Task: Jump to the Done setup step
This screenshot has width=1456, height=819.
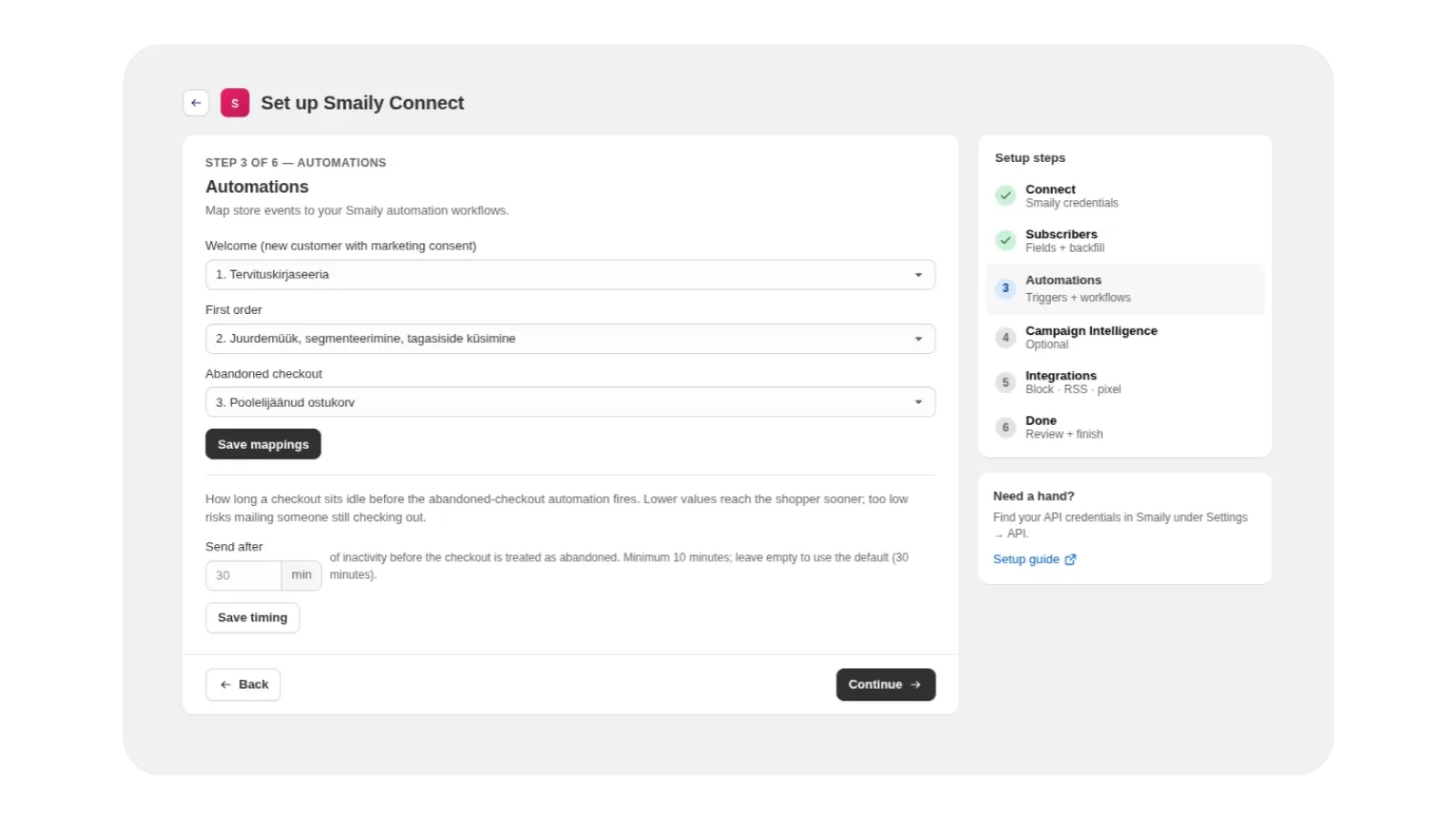Action: 1125,427
